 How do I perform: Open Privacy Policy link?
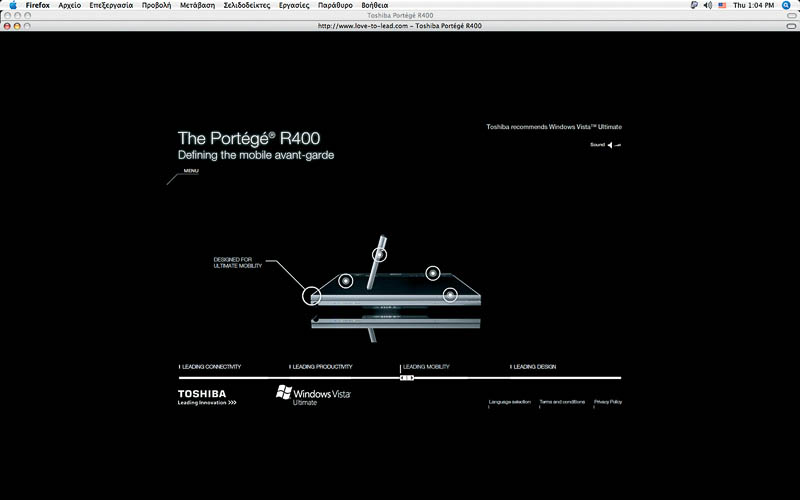pos(608,402)
